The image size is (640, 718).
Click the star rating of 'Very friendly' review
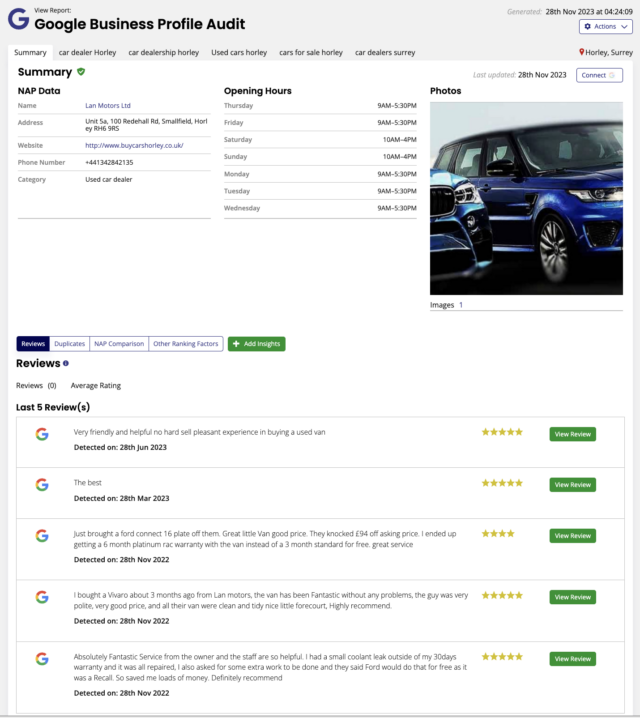[502, 432]
